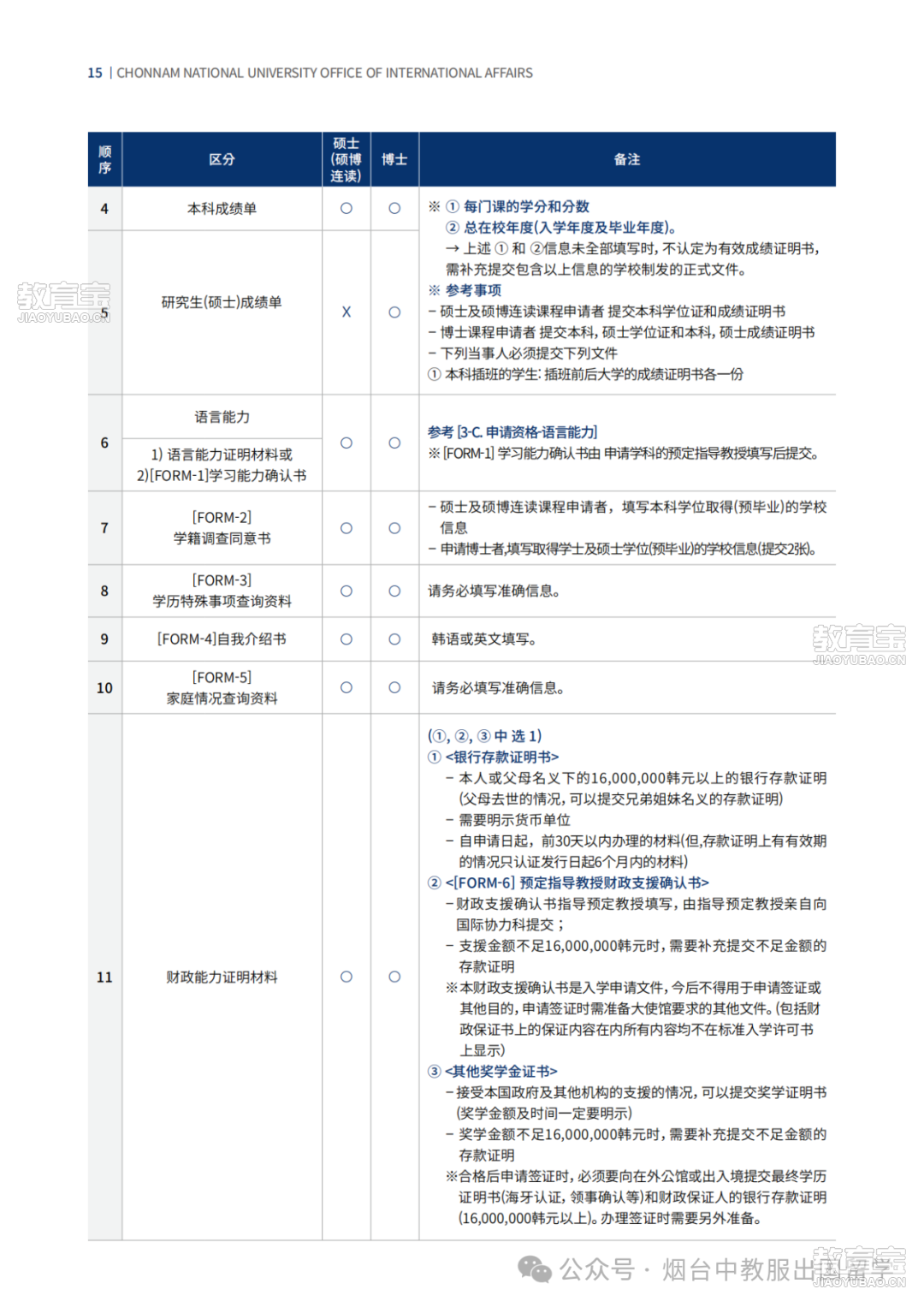Select the "语言能力" cell
The width and height of the screenshot is (924, 1307).
[x=222, y=417]
